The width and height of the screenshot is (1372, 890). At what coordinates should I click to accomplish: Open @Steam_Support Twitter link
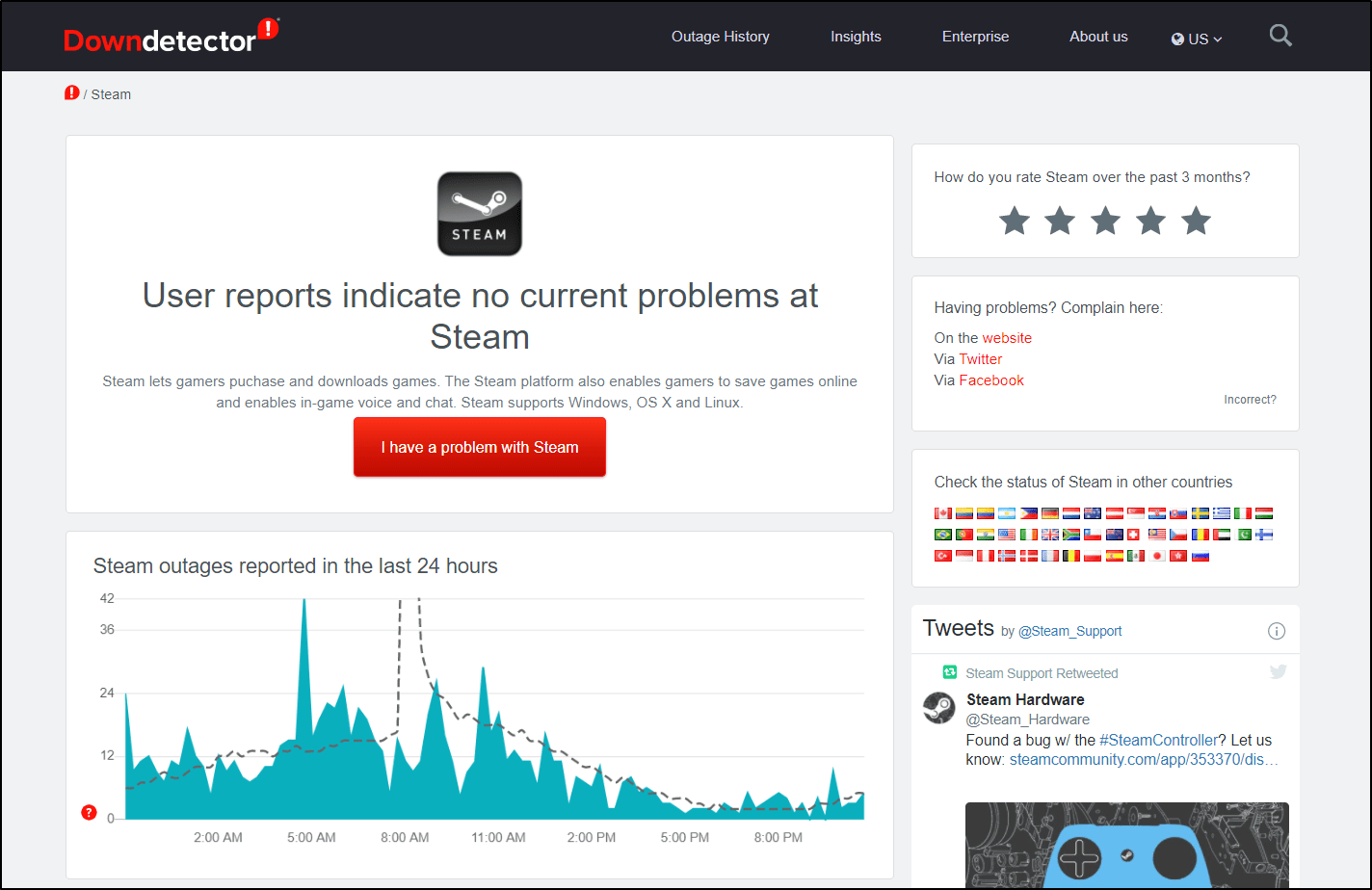[1070, 631]
